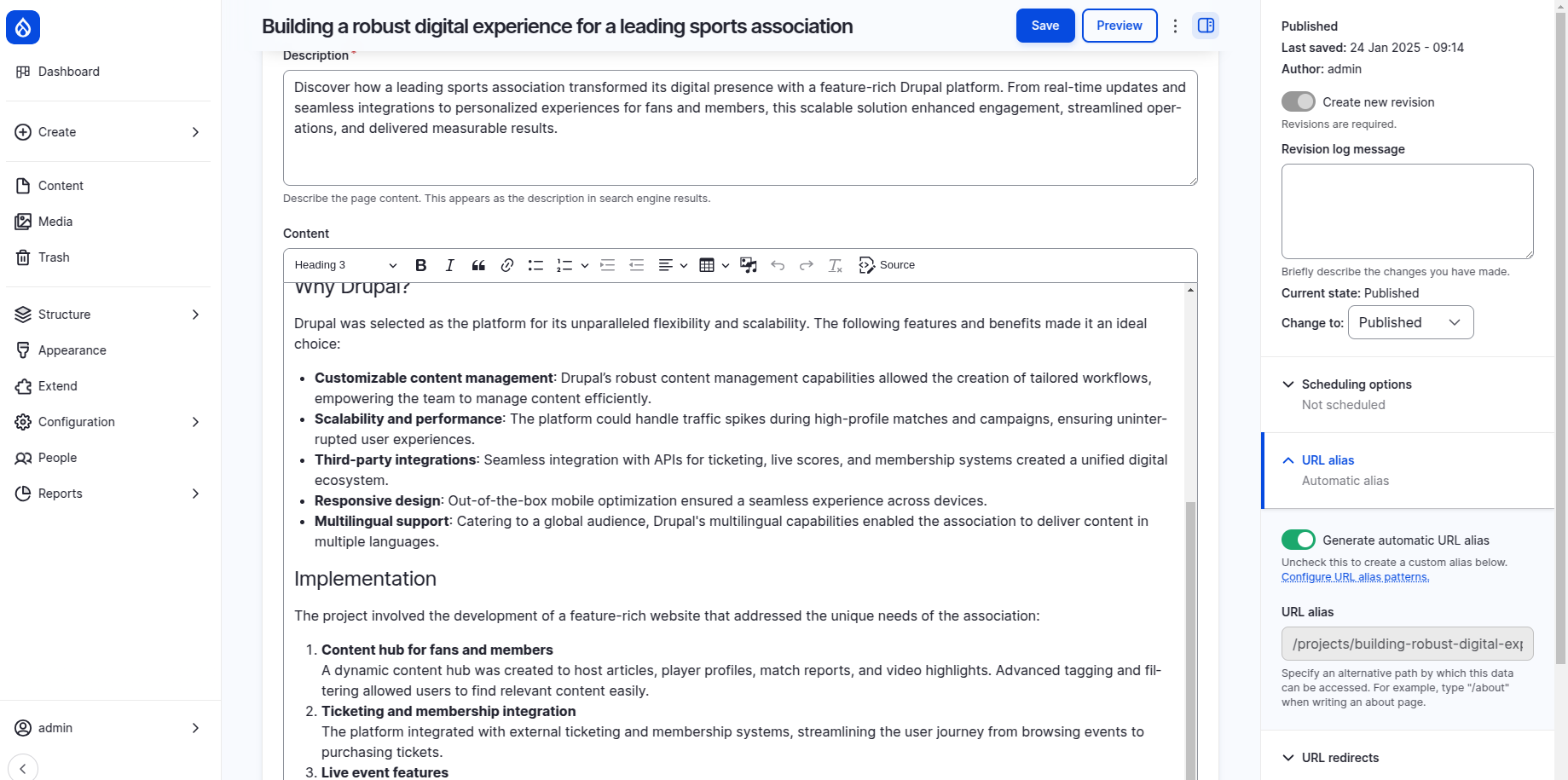This screenshot has height=780, width=1568.
Task: Open the Change to state dropdown
Action: (x=1410, y=322)
